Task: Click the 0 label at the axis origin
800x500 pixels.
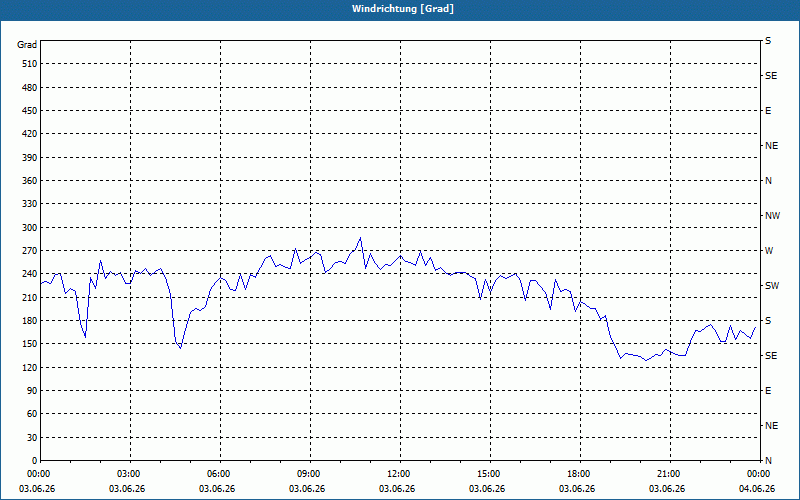Action: pyautogui.click(x=34, y=461)
